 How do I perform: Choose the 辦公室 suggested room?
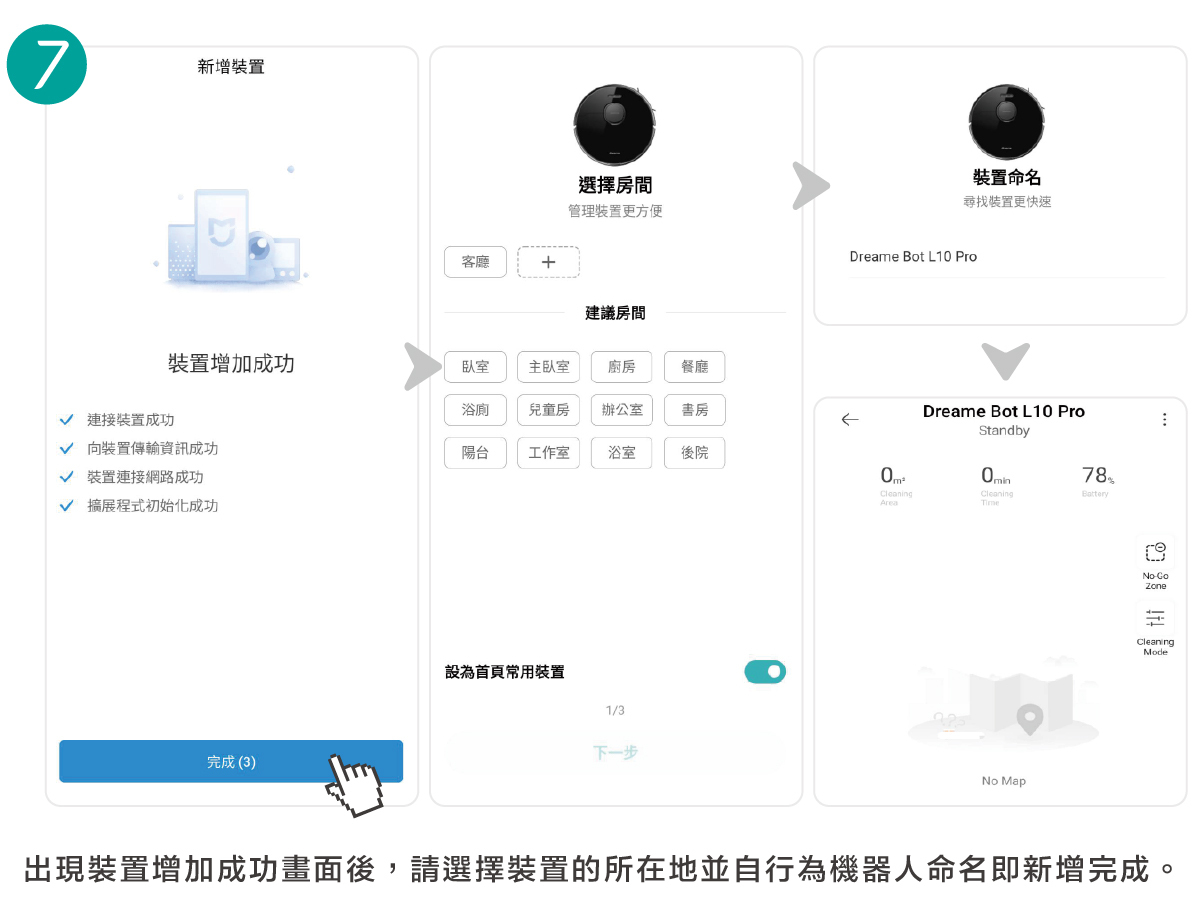(x=621, y=410)
